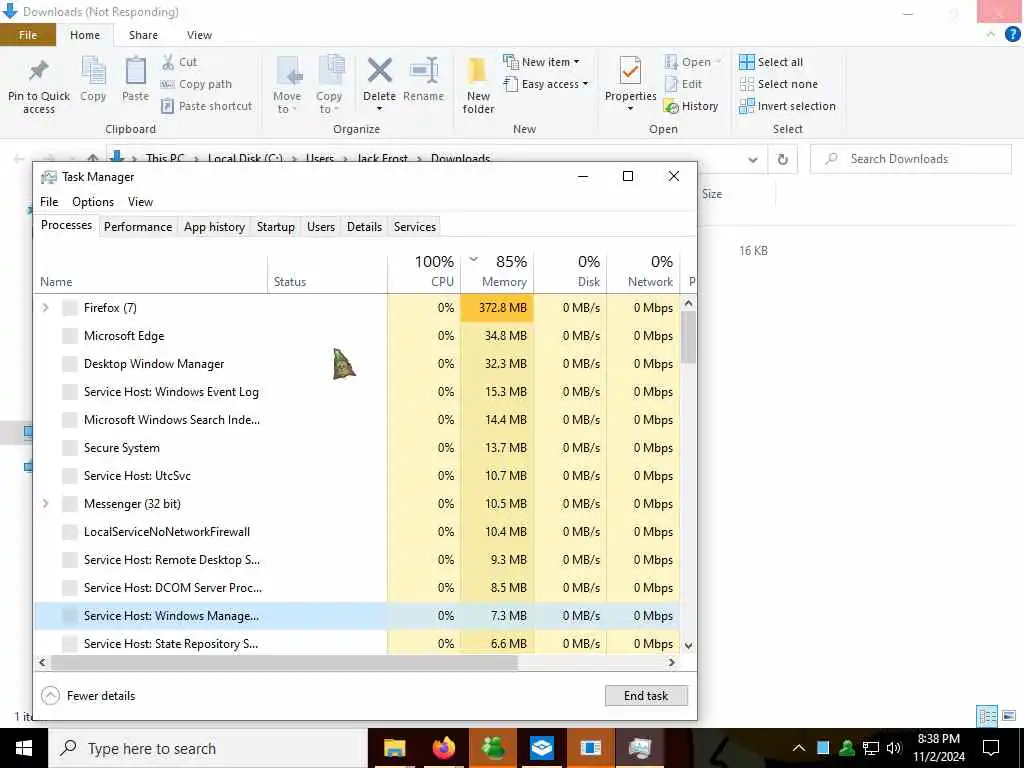Switch to the Startup tab
The width and height of the screenshot is (1024, 768).
tap(276, 227)
